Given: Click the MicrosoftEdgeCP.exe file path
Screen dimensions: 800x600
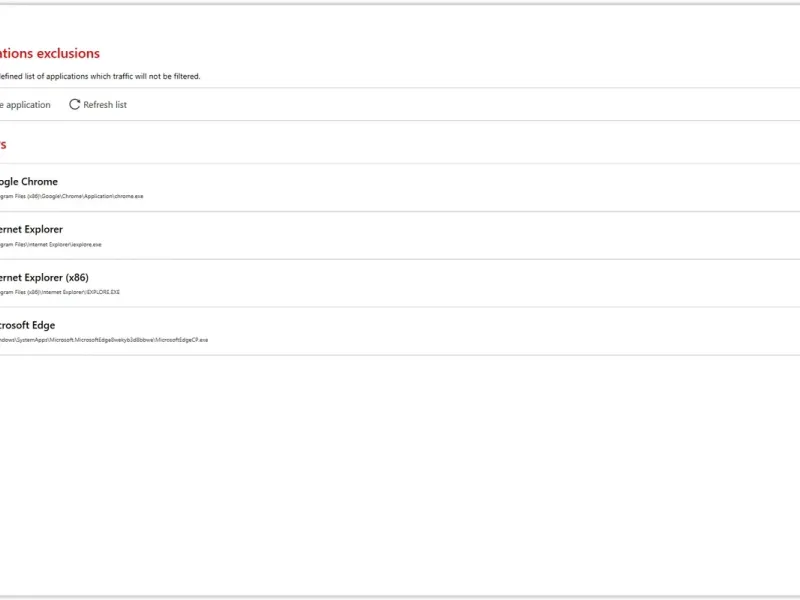Looking at the screenshot, I should click(x=104, y=340).
